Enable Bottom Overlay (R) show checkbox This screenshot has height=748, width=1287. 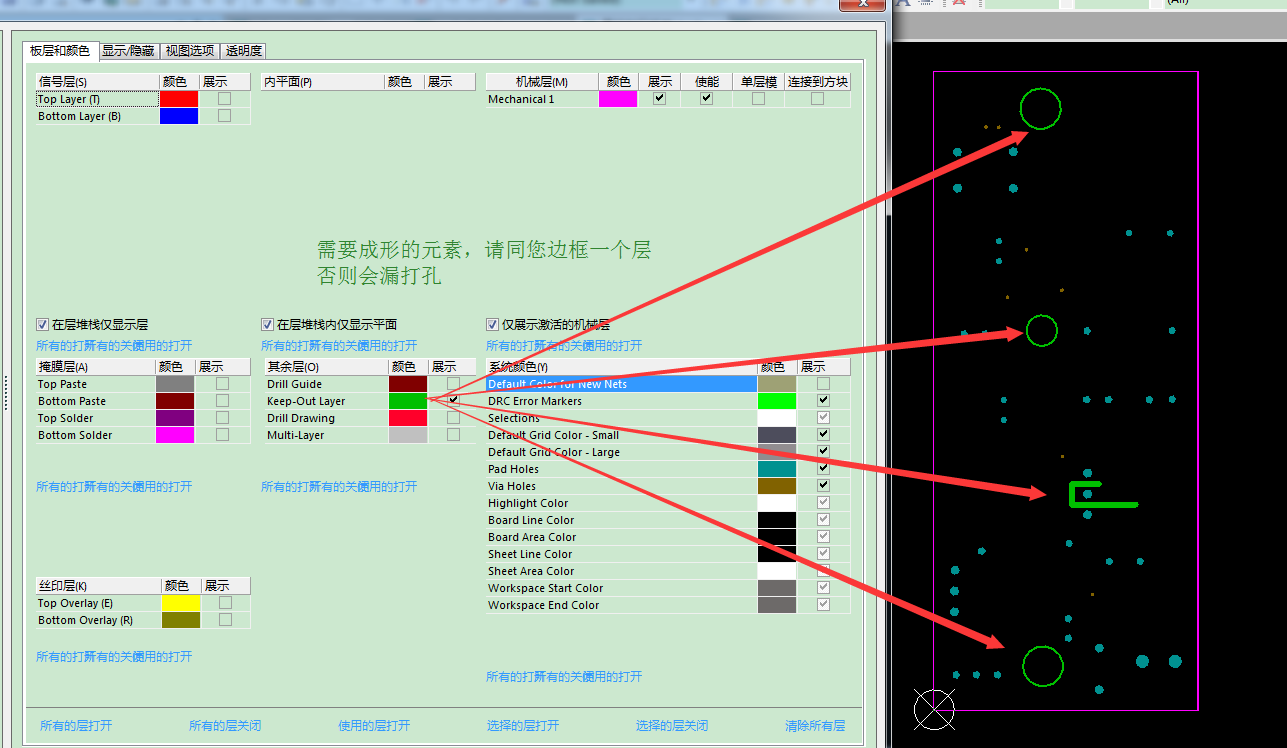(x=225, y=620)
